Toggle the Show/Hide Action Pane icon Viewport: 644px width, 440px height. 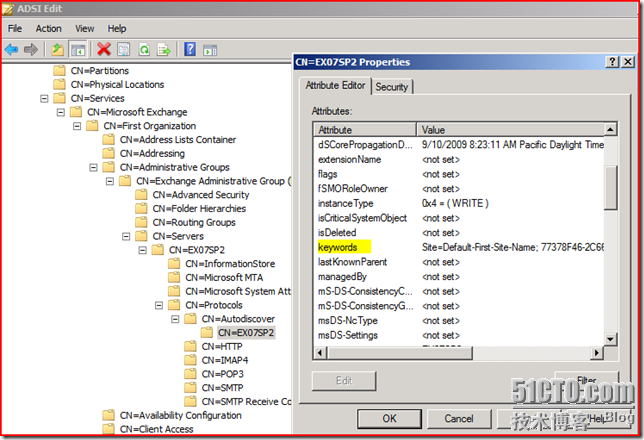pyautogui.click(x=210, y=50)
